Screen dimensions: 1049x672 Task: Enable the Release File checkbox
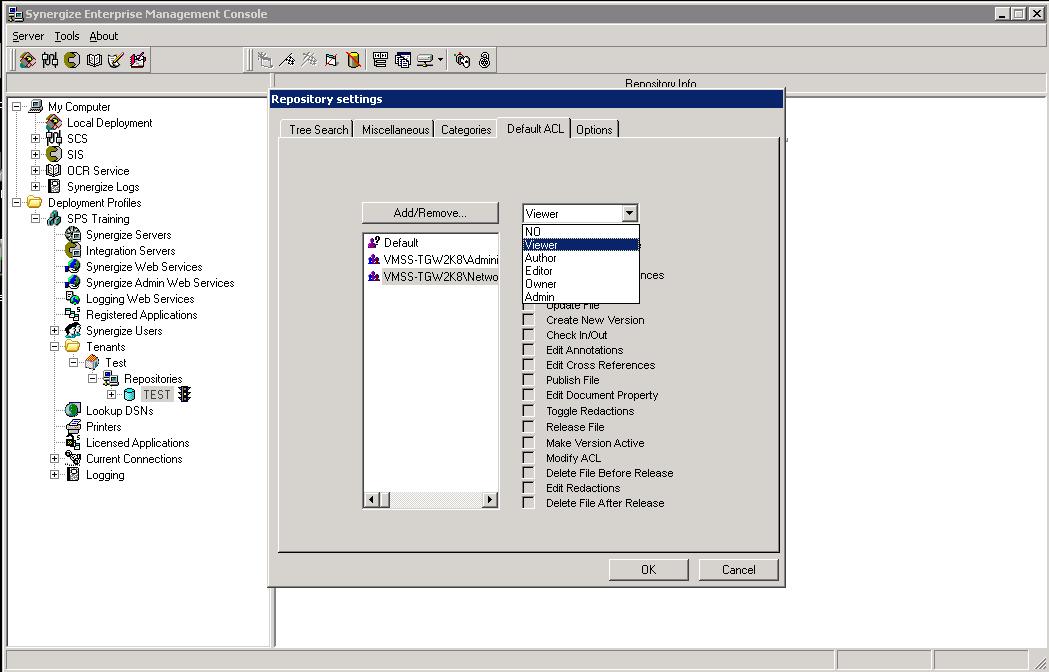click(529, 427)
